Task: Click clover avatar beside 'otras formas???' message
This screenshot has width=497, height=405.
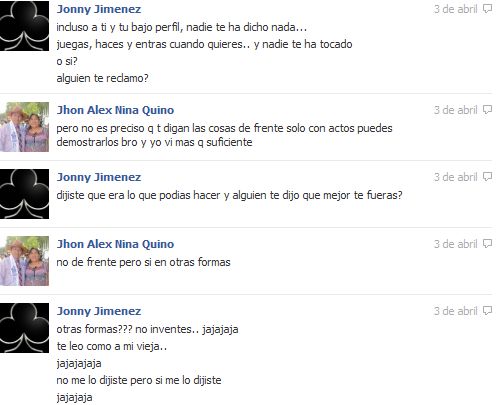Action: (24, 328)
